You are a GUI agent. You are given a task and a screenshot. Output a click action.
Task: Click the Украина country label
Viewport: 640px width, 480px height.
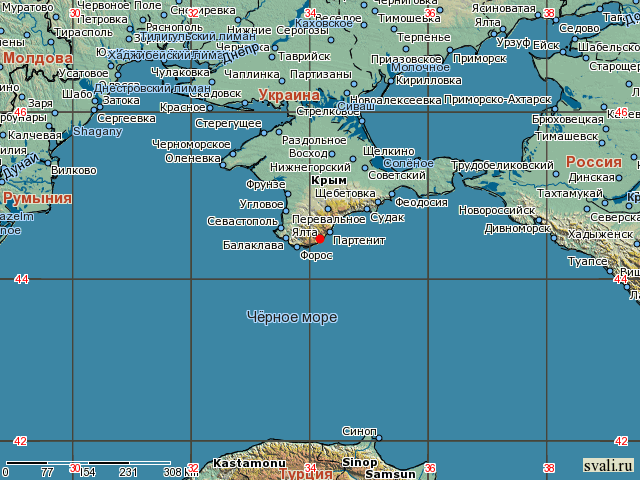click(288, 95)
